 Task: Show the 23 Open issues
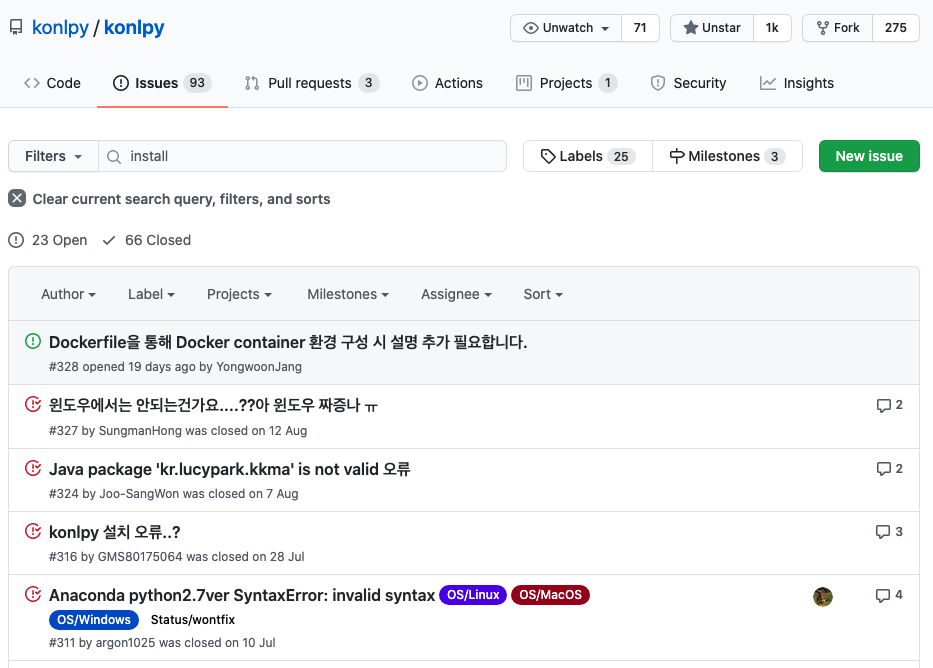pyautogui.click(x=48, y=240)
